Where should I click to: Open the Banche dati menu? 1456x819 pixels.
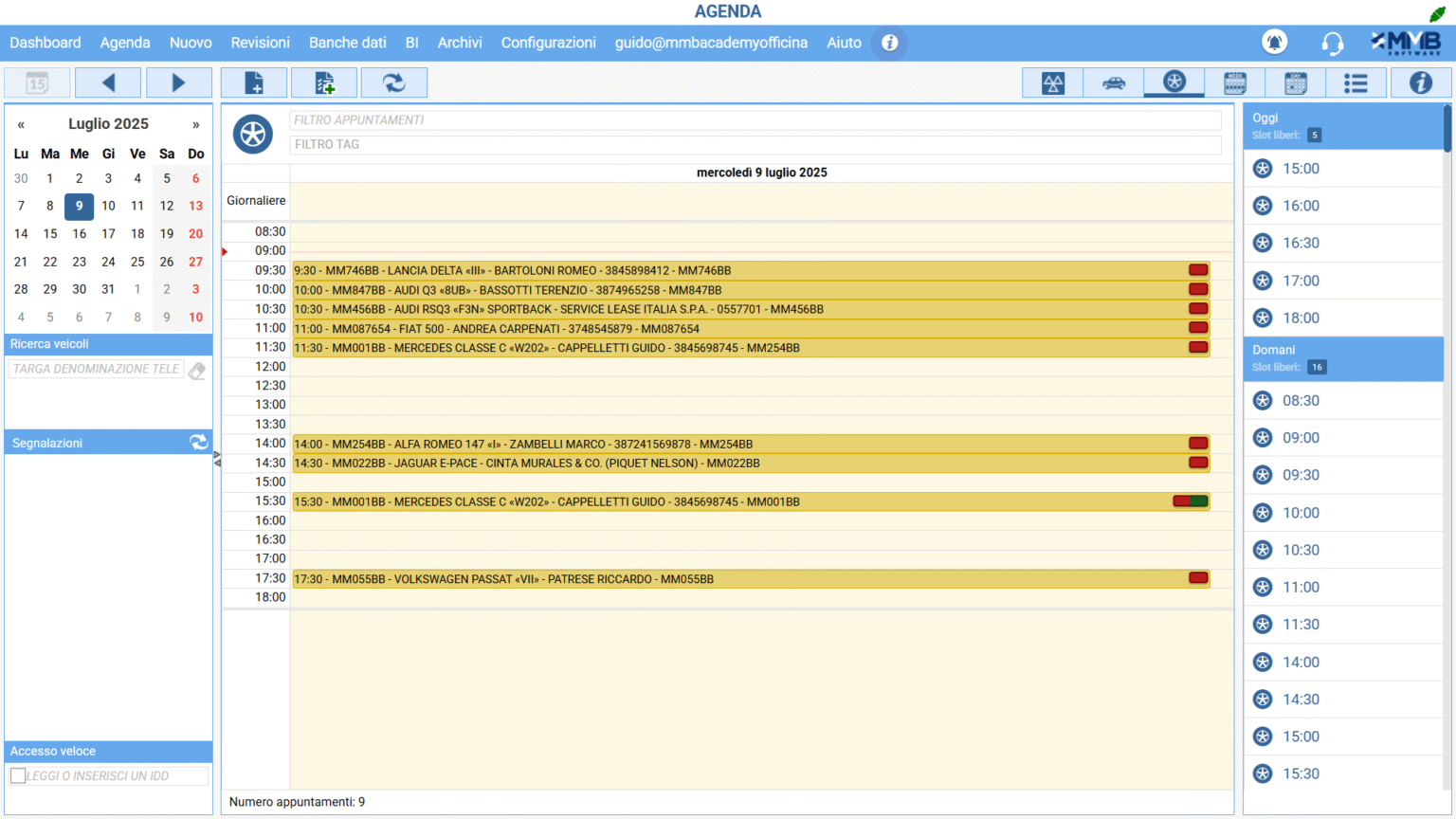[347, 43]
